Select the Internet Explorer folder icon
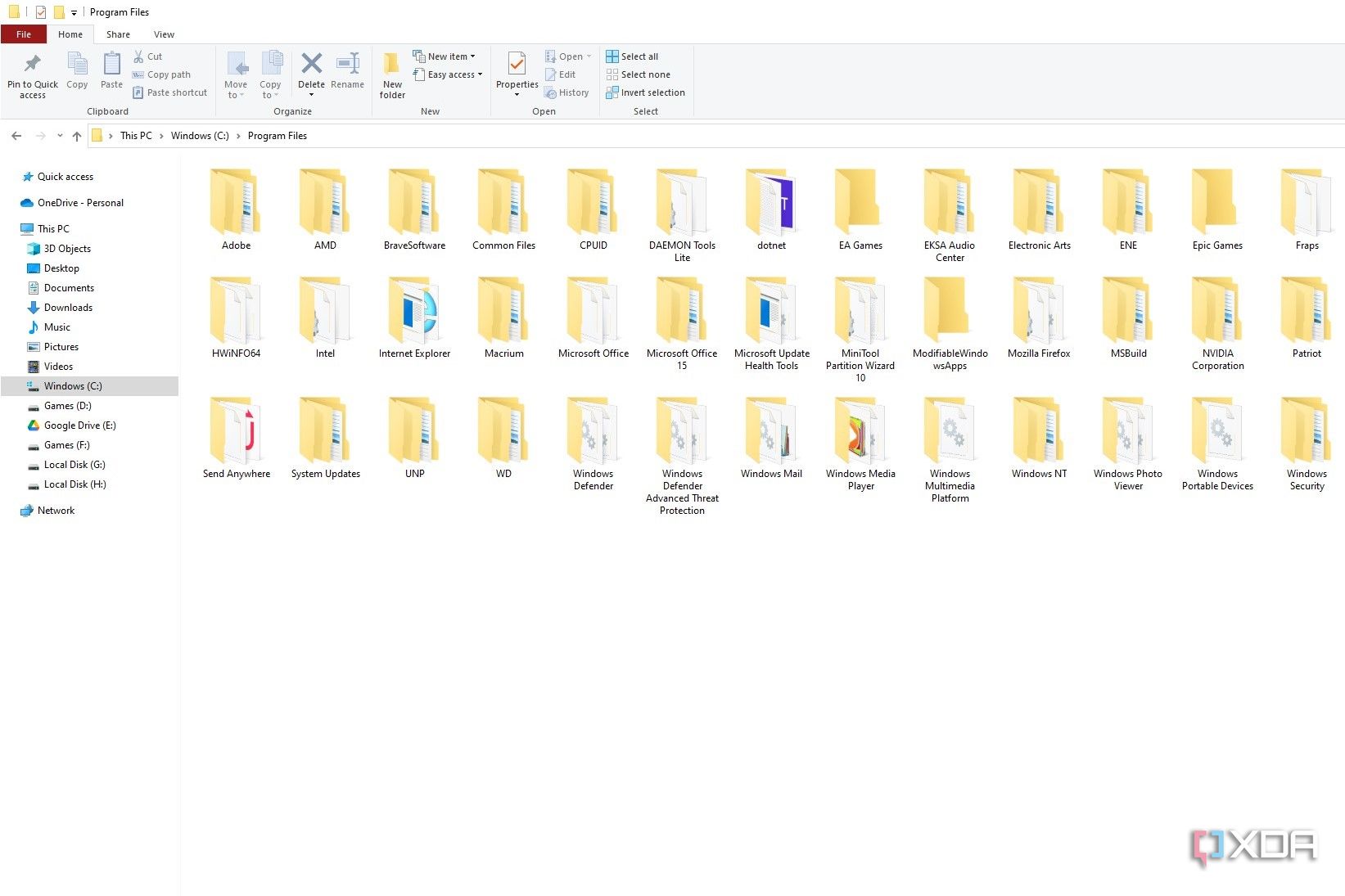This screenshot has height=896, width=1345. [414, 310]
